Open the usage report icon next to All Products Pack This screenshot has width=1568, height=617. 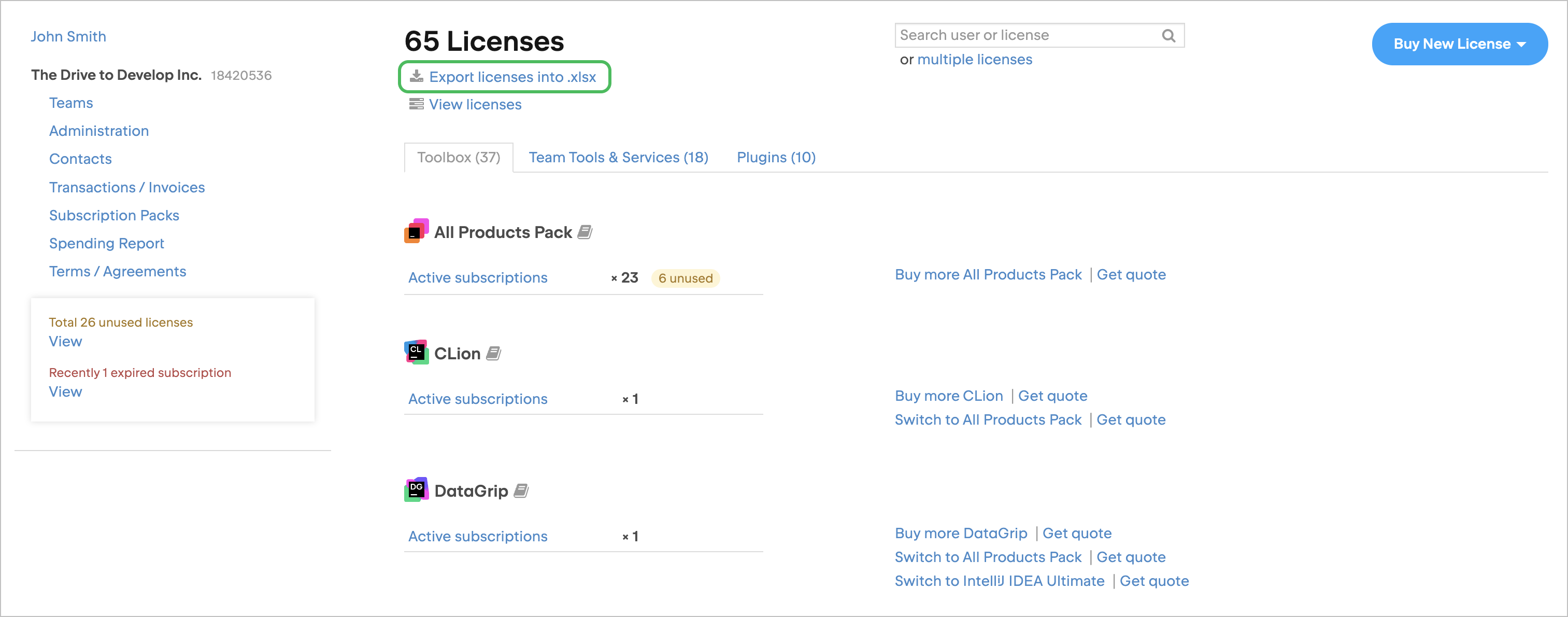[x=586, y=232]
